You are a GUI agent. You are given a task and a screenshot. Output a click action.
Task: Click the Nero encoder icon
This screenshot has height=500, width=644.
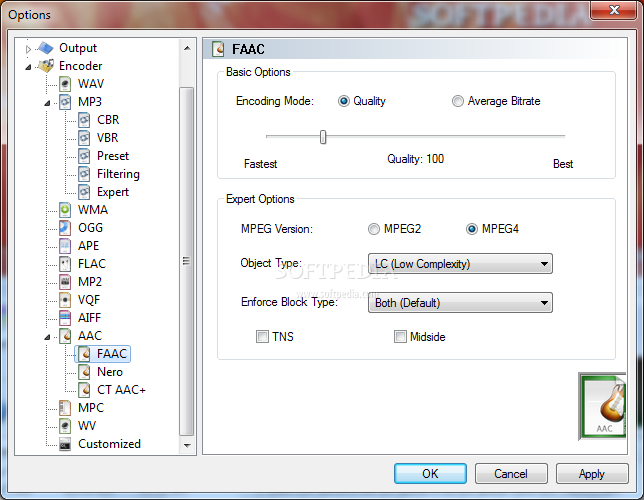[84, 372]
